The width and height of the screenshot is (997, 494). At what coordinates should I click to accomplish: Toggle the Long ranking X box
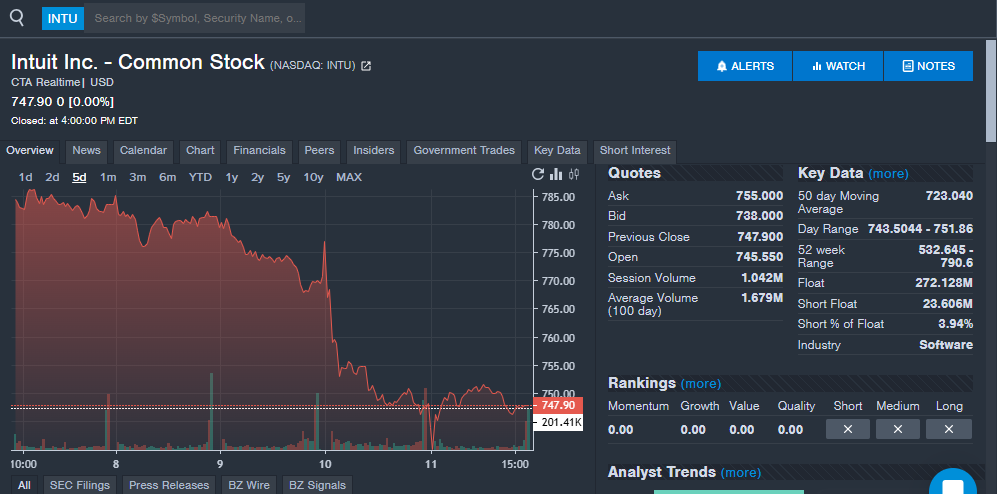[x=949, y=429]
